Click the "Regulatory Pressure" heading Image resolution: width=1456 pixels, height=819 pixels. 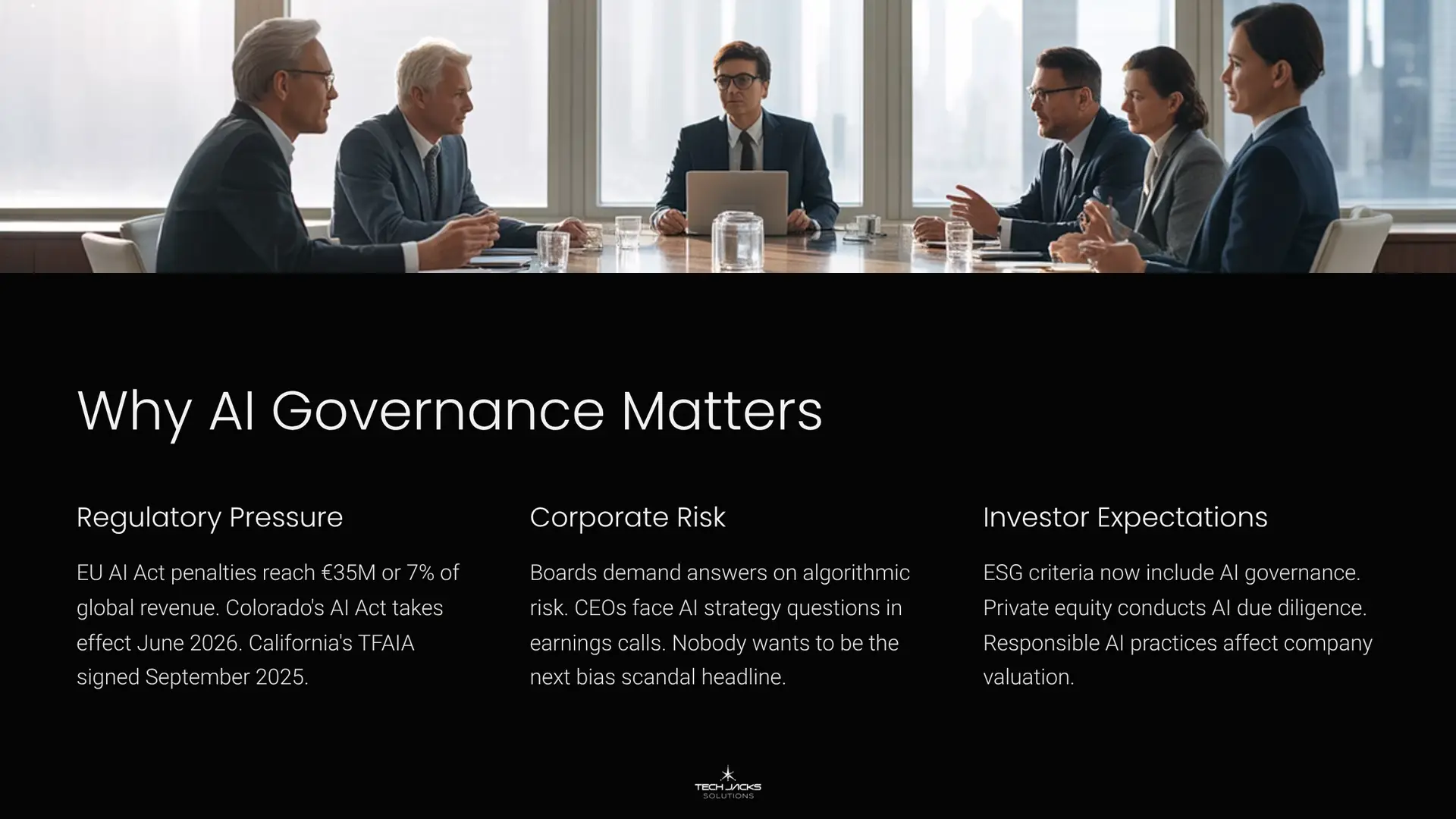click(x=209, y=517)
